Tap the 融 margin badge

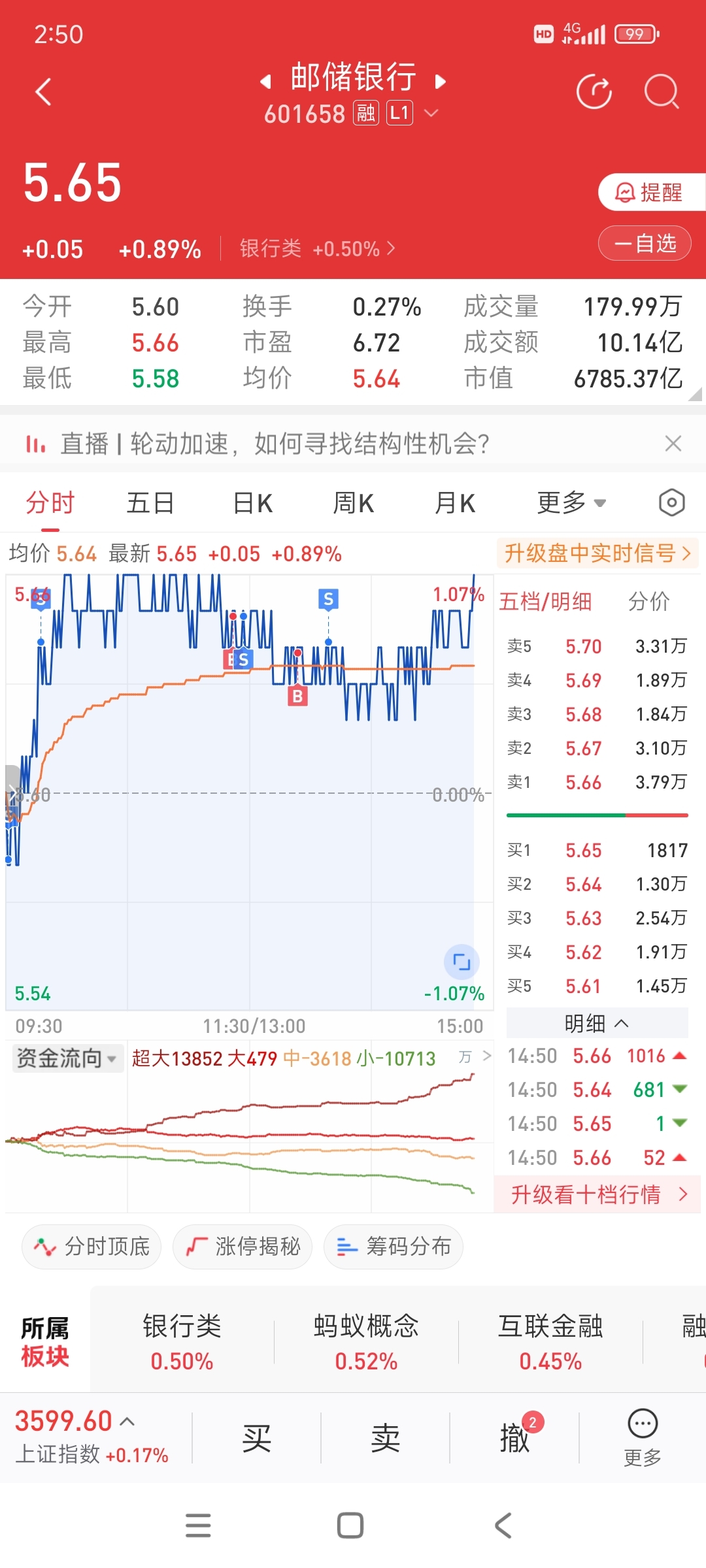click(366, 114)
